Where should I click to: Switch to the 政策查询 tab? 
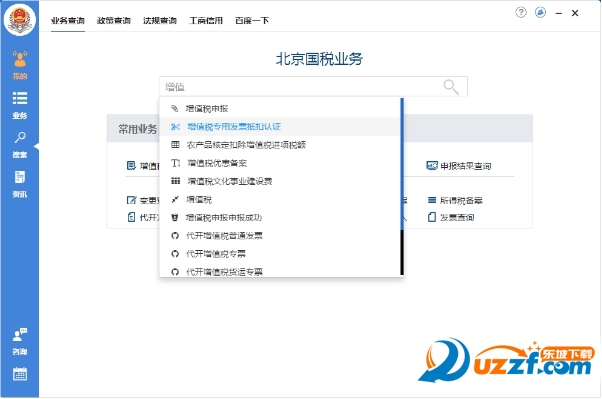pos(114,20)
